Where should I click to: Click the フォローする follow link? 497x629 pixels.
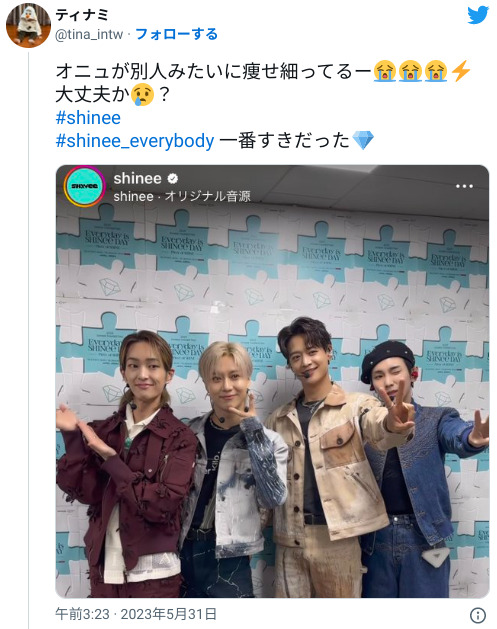pos(176,34)
